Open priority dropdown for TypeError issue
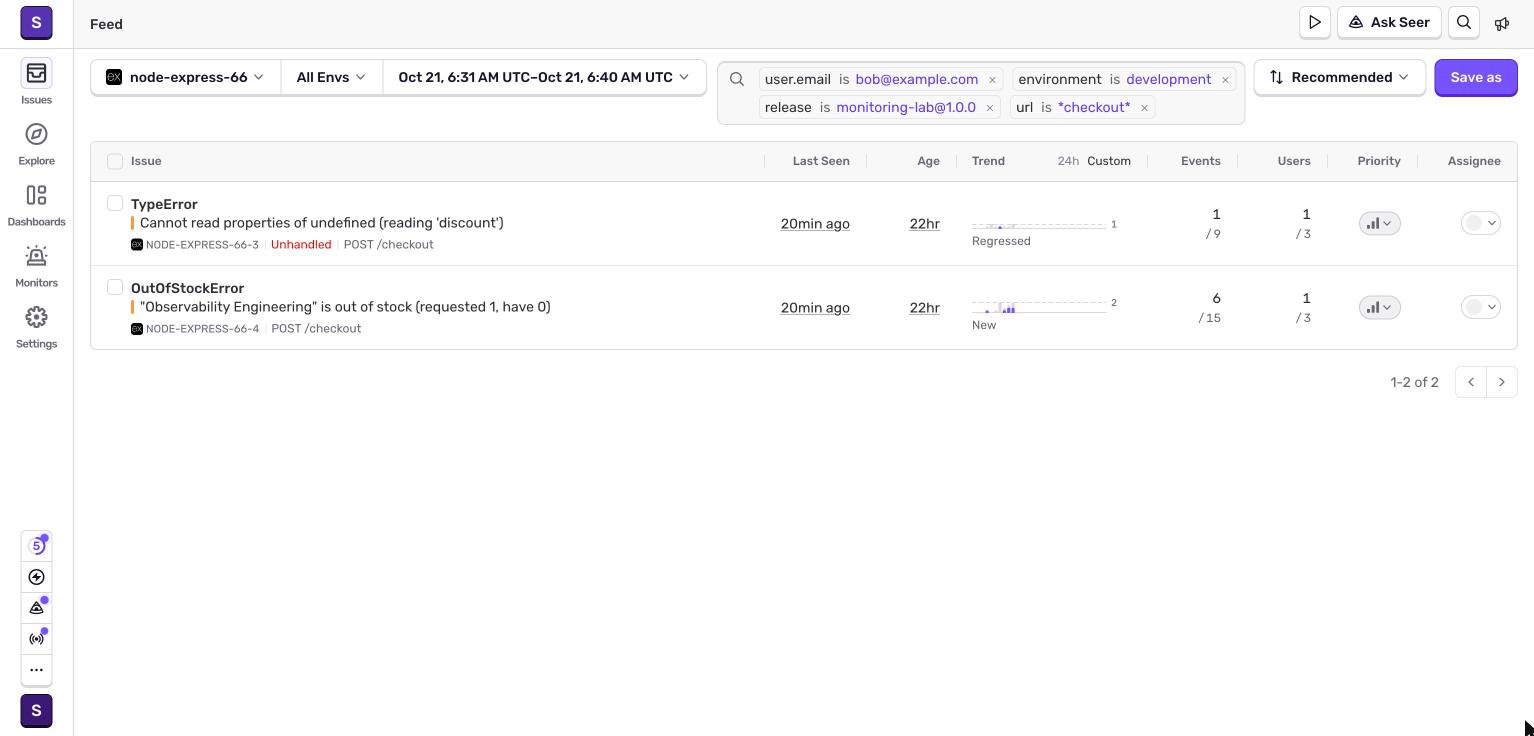The image size is (1534, 736). tap(1379, 223)
